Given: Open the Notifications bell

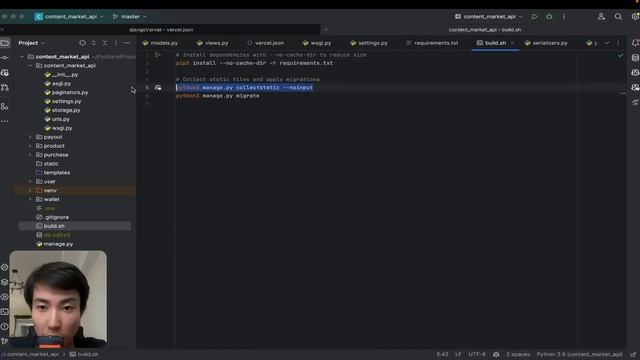Looking at the screenshot, I should tap(635, 43).
